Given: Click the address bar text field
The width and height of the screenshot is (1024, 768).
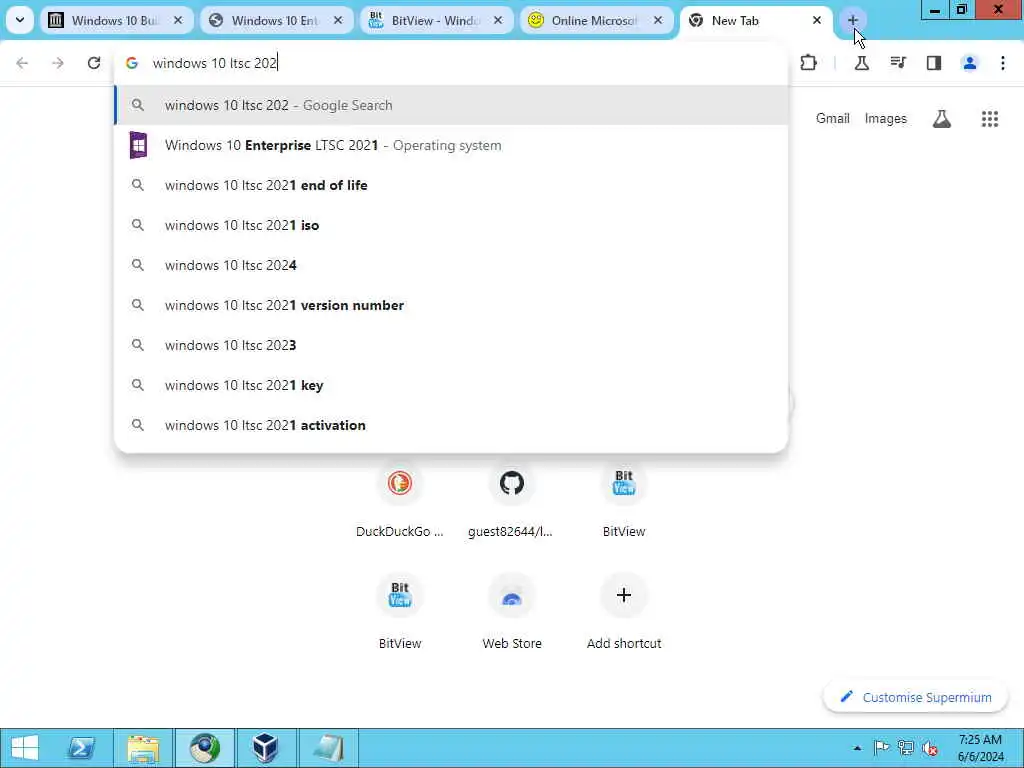Looking at the screenshot, I should 451,63.
